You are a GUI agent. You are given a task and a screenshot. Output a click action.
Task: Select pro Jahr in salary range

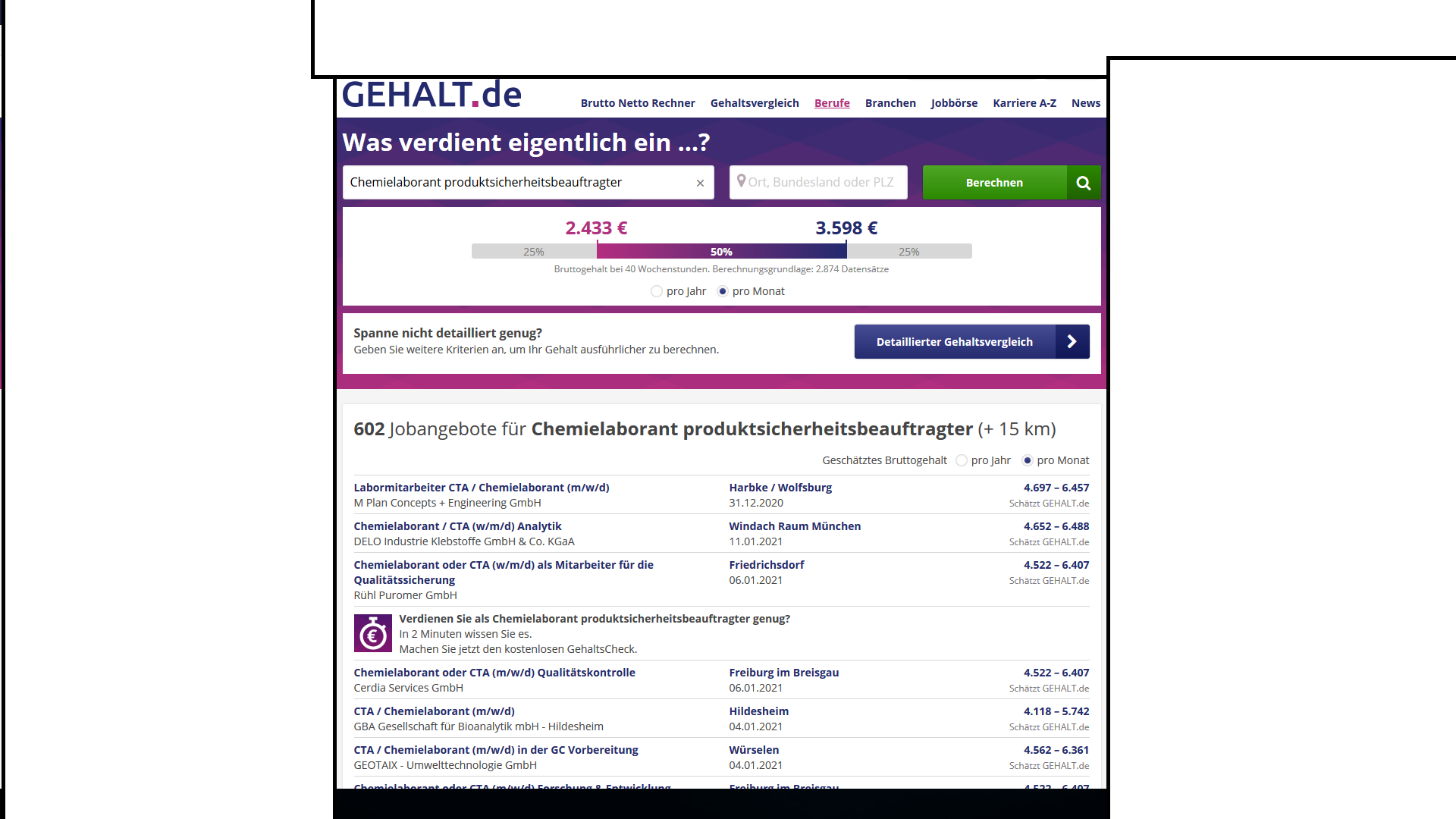pyautogui.click(x=657, y=291)
